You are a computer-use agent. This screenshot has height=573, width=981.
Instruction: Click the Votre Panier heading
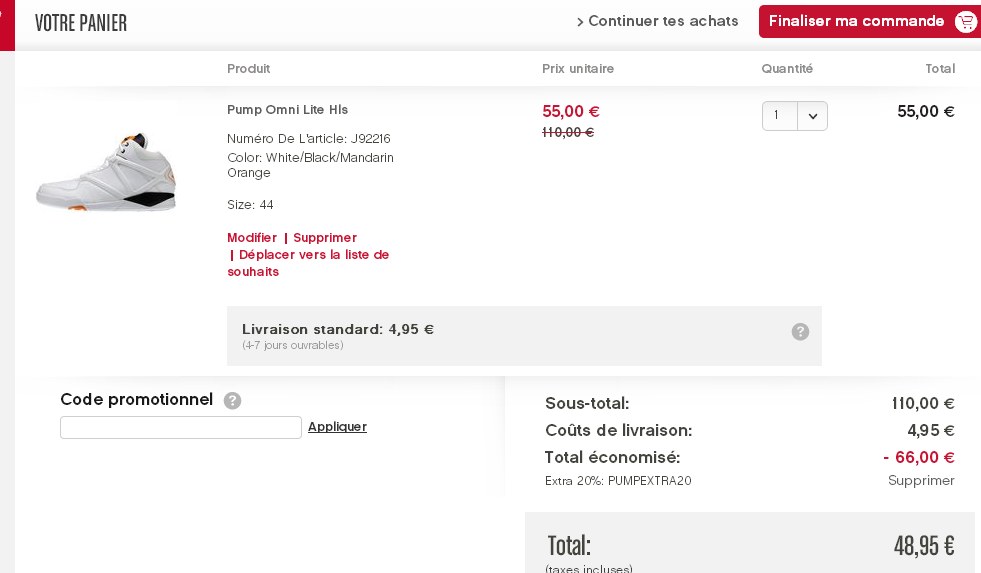point(81,23)
